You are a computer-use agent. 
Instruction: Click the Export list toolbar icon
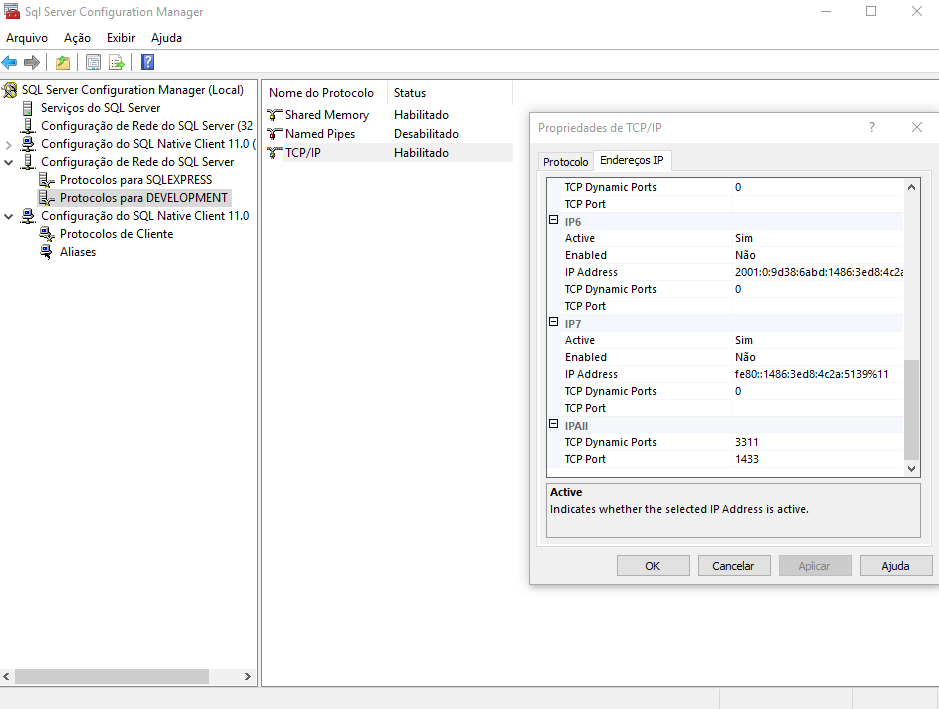coord(117,62)
